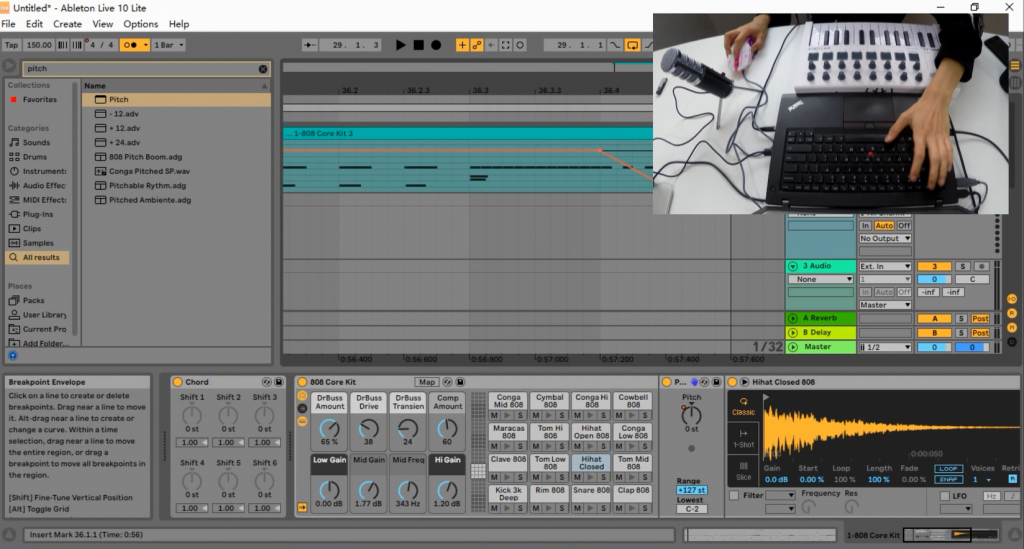
Task: Click Map button on 808 Core Kit
Action: coord(427,382)
